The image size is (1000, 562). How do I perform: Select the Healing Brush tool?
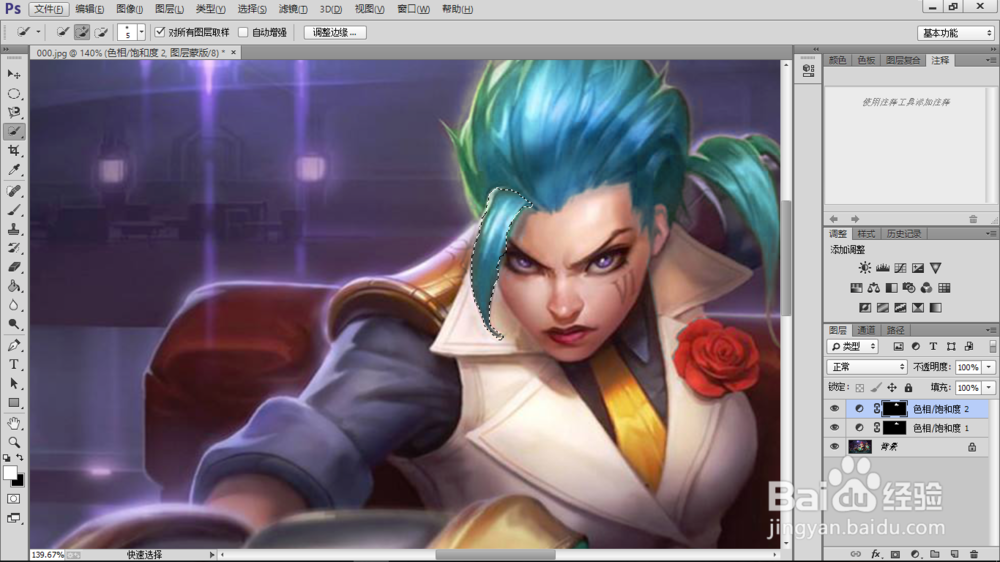point(13,191)
